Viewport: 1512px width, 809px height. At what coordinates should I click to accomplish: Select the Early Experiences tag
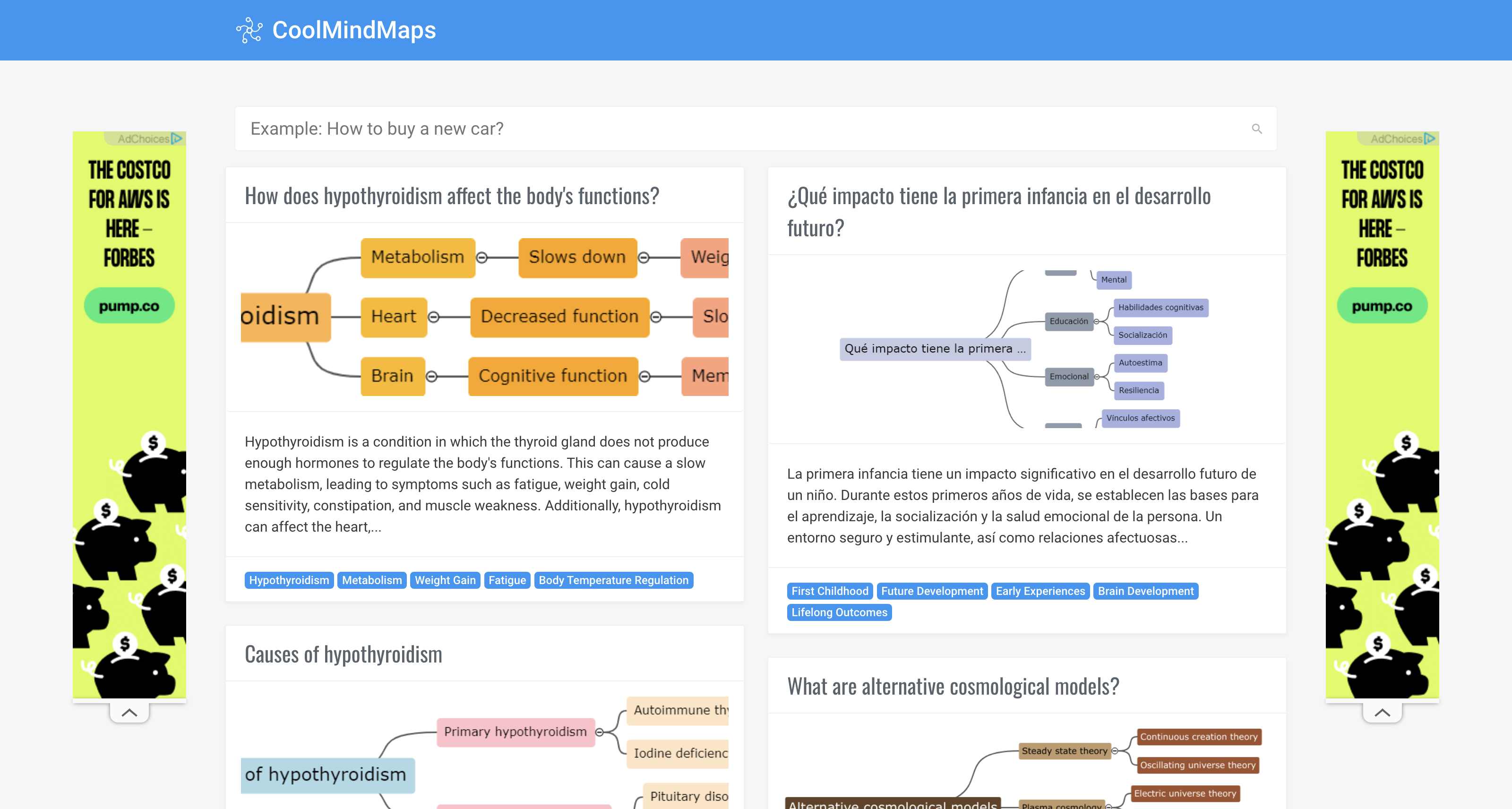point(1040,591)
